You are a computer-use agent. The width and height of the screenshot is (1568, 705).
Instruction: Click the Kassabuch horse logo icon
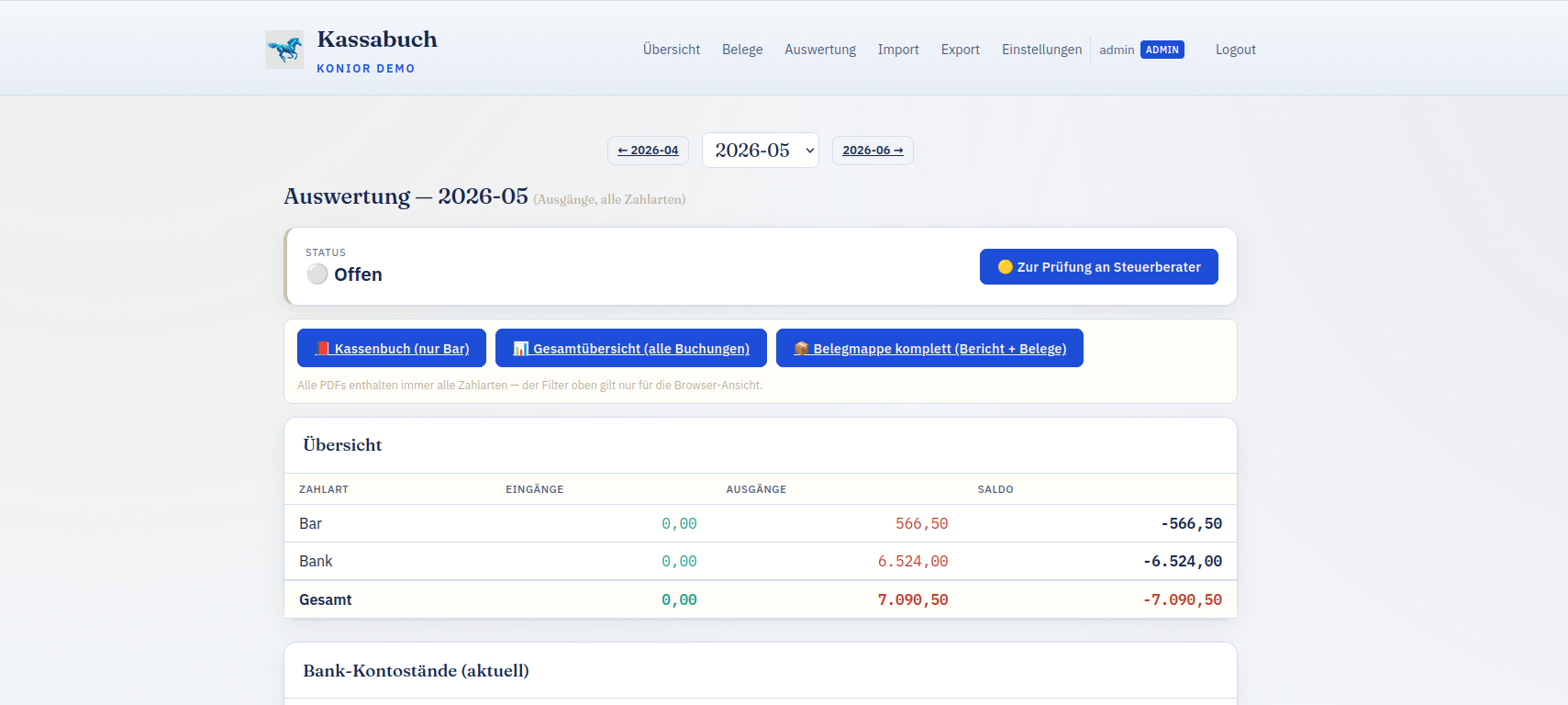click(284, 50)
